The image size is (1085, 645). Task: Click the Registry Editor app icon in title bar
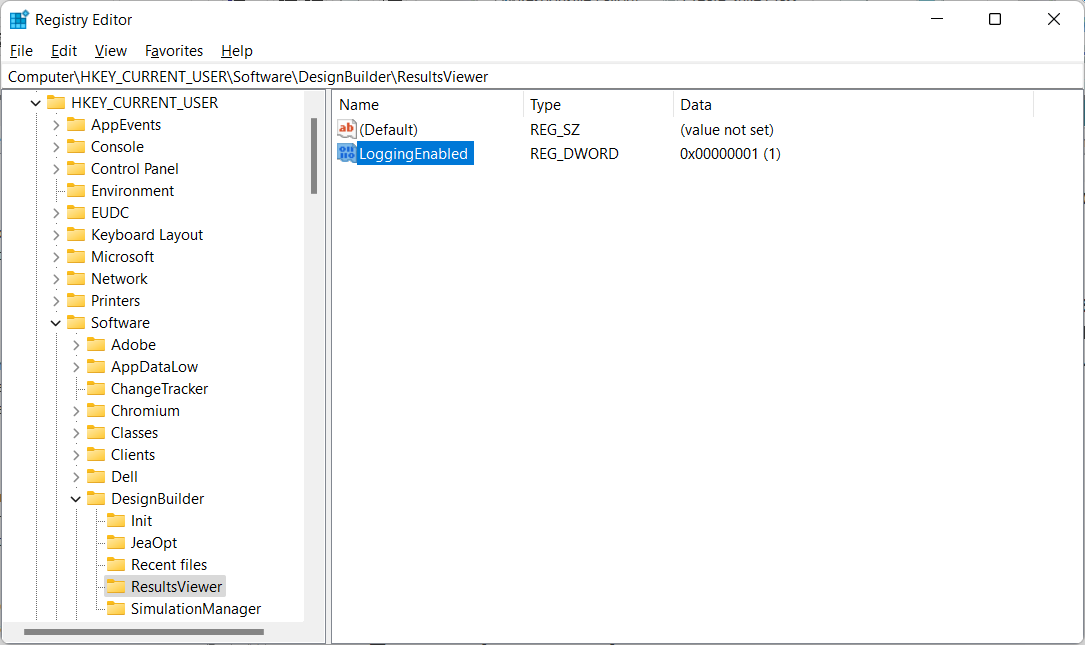[19, 19]
